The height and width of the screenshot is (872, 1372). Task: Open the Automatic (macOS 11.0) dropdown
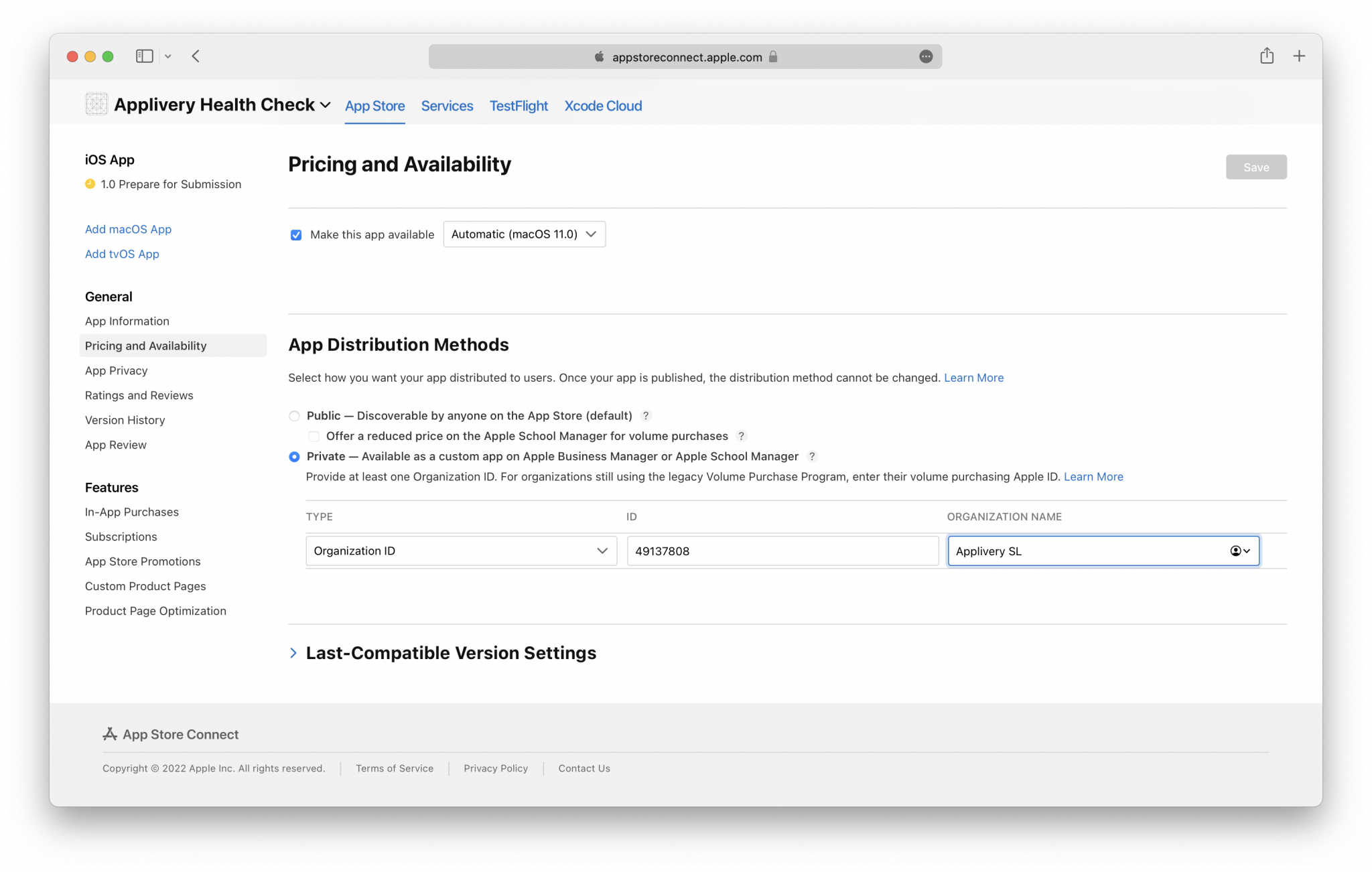tap(524, 234)
